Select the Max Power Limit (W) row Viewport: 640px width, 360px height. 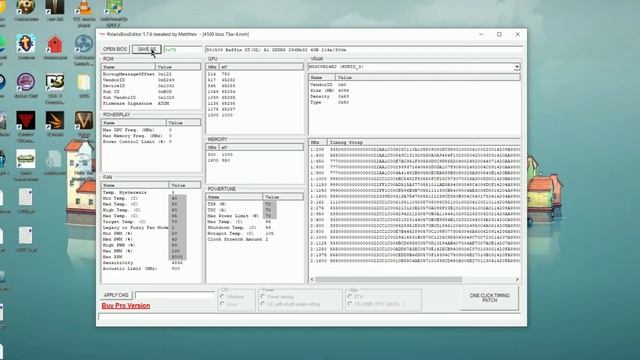255,216
